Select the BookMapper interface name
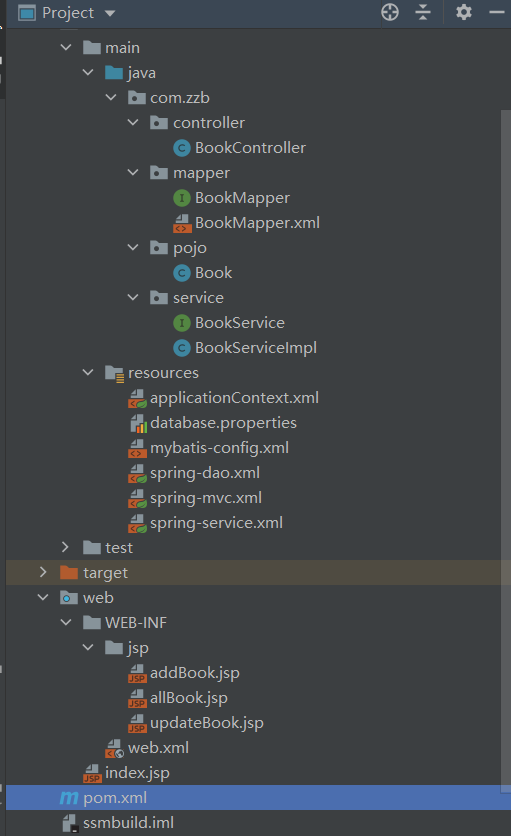The image size is (511, 836). (242, 198)
